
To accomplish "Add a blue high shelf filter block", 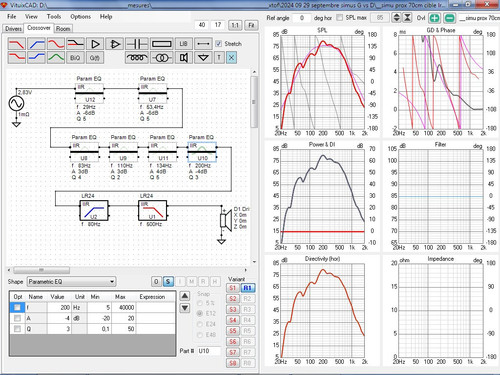I will (x=36, y=58).
